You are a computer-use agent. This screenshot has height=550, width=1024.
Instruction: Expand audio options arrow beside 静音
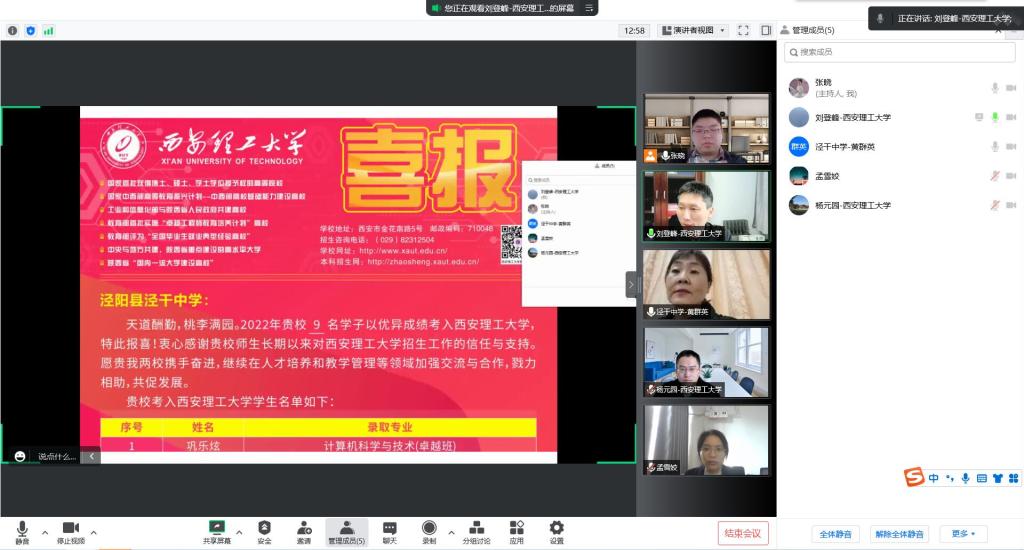click(44, 532)
